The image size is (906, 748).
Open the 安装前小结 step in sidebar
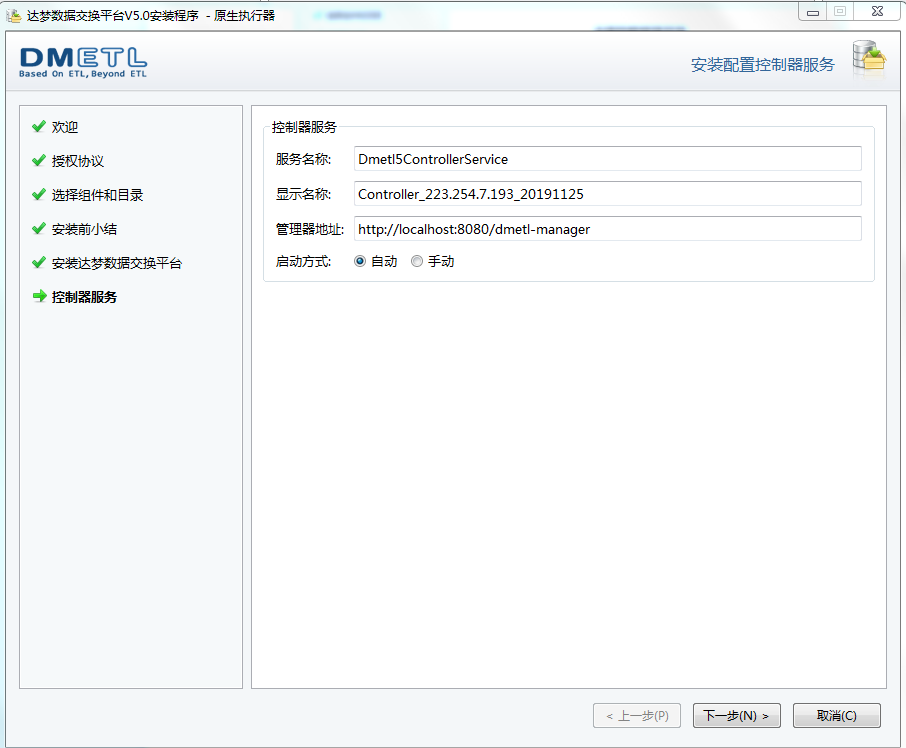[x=84, y=229]
